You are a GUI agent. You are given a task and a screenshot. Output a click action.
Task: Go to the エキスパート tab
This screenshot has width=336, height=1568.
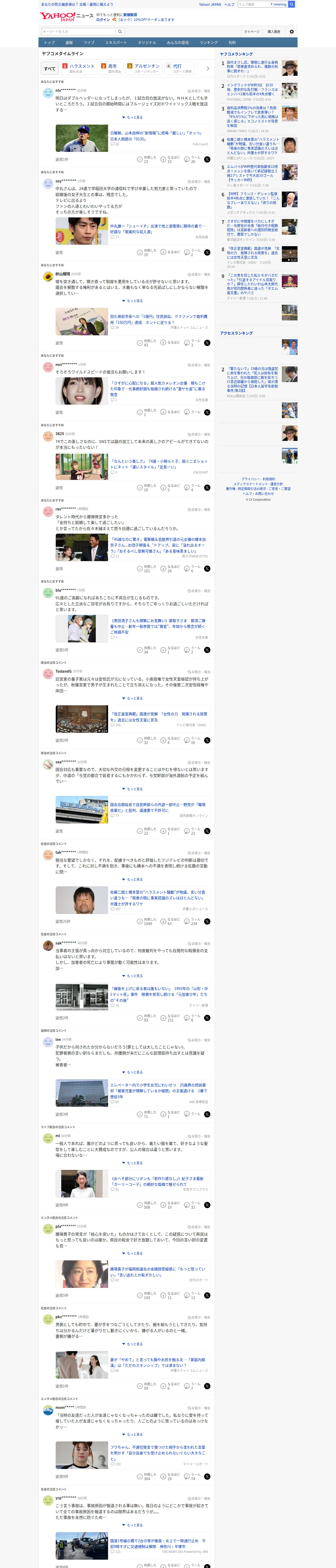(x=116, y=43)
